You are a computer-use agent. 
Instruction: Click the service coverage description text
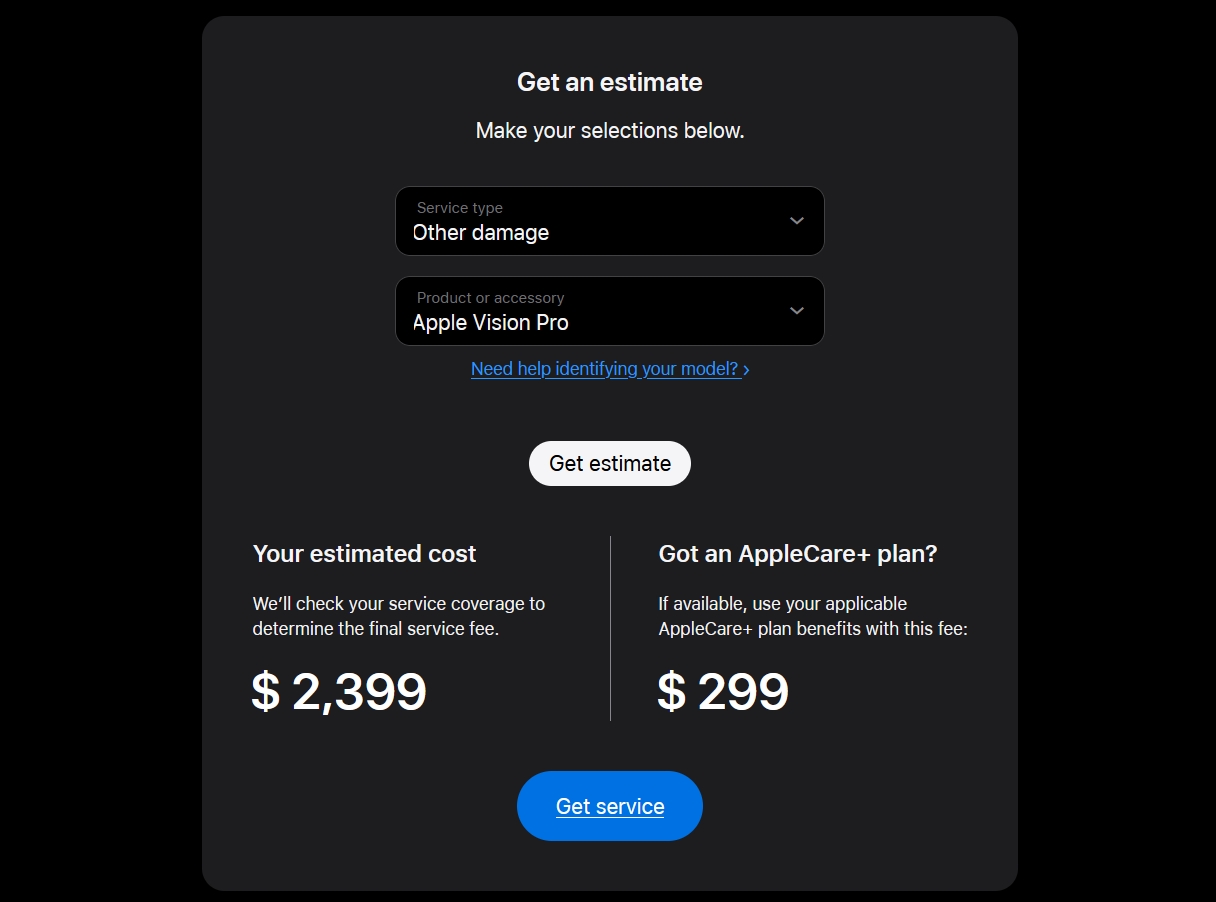pyautogui.click(x=399, y=617)
